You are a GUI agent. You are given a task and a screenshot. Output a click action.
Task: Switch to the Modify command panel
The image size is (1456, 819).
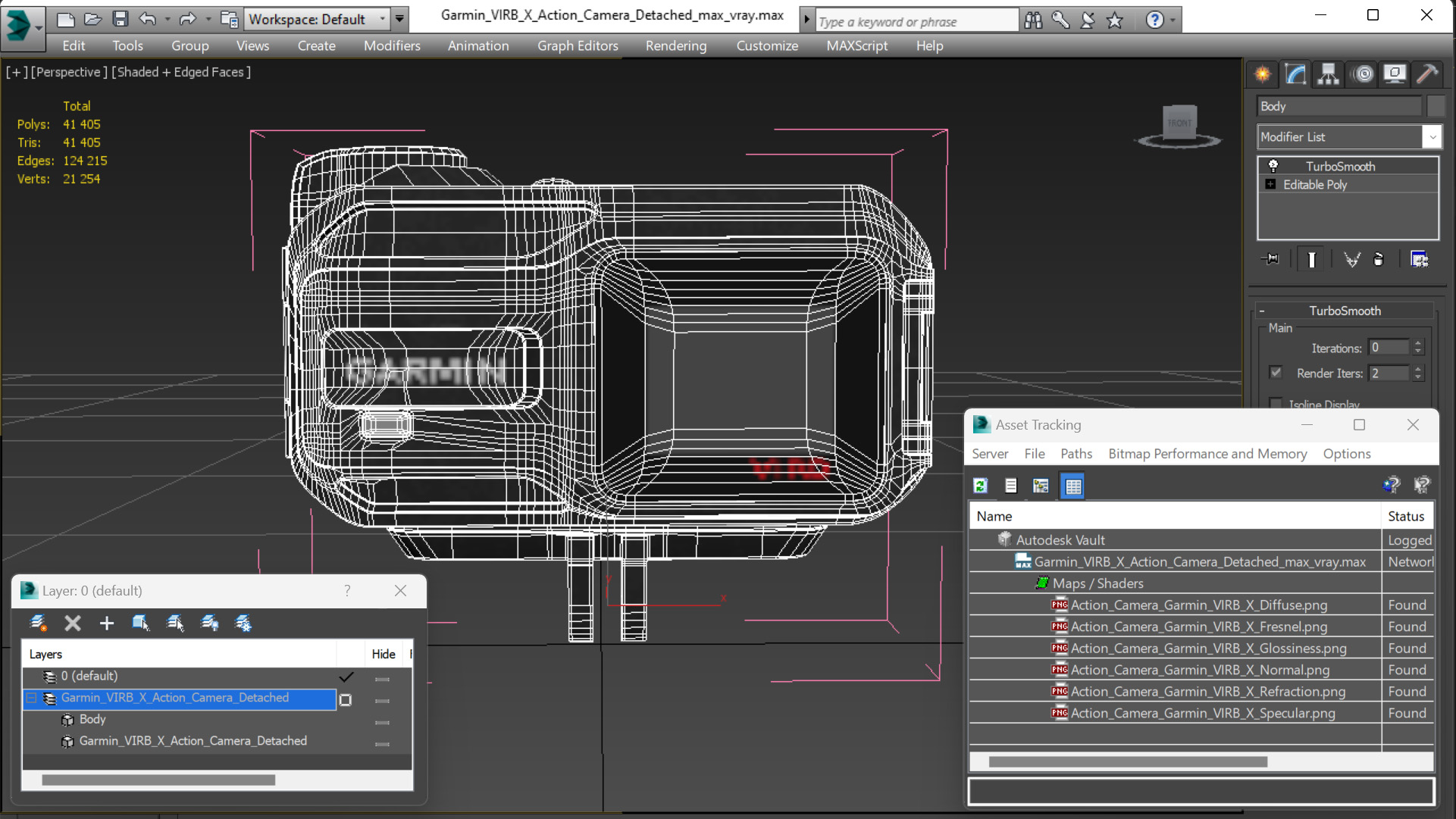coord(1295,73)
